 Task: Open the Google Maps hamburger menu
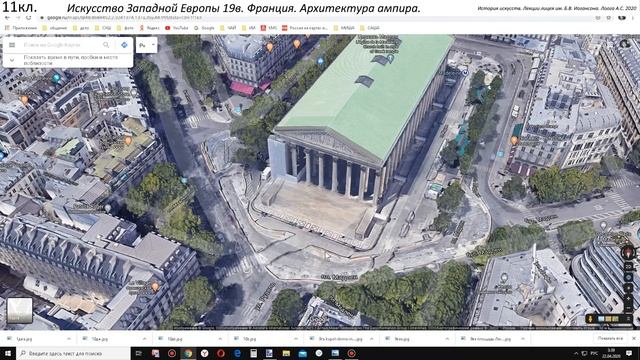click(12, 45)
